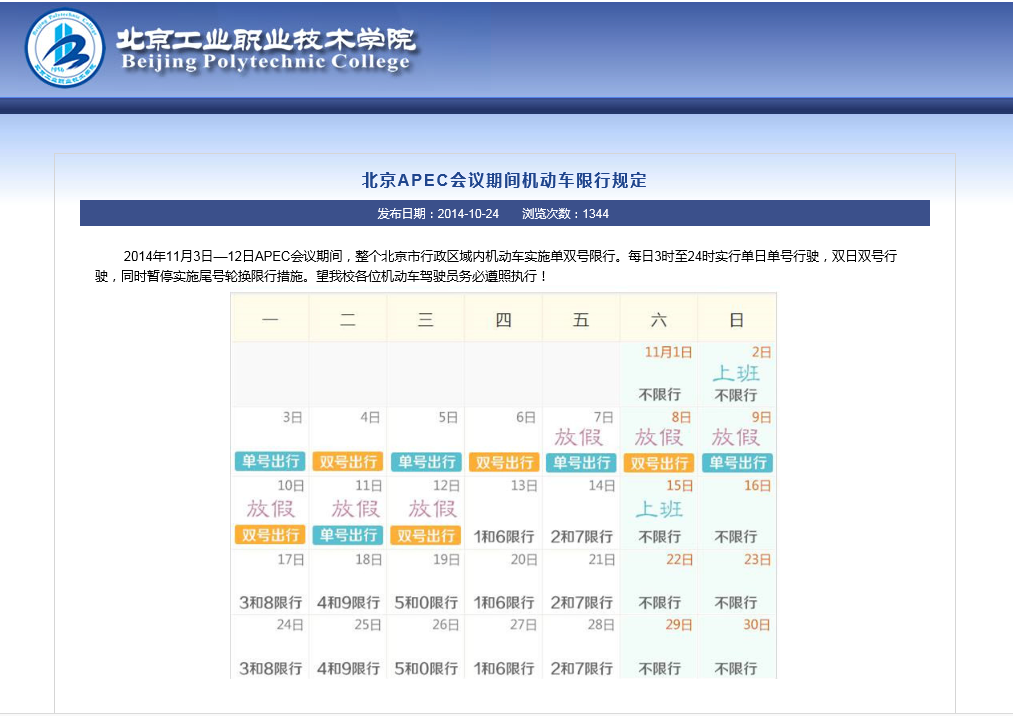Click the view count 浏览次数:1344
This screenshot has width=1013, height=716.
[x=565, y=214]
